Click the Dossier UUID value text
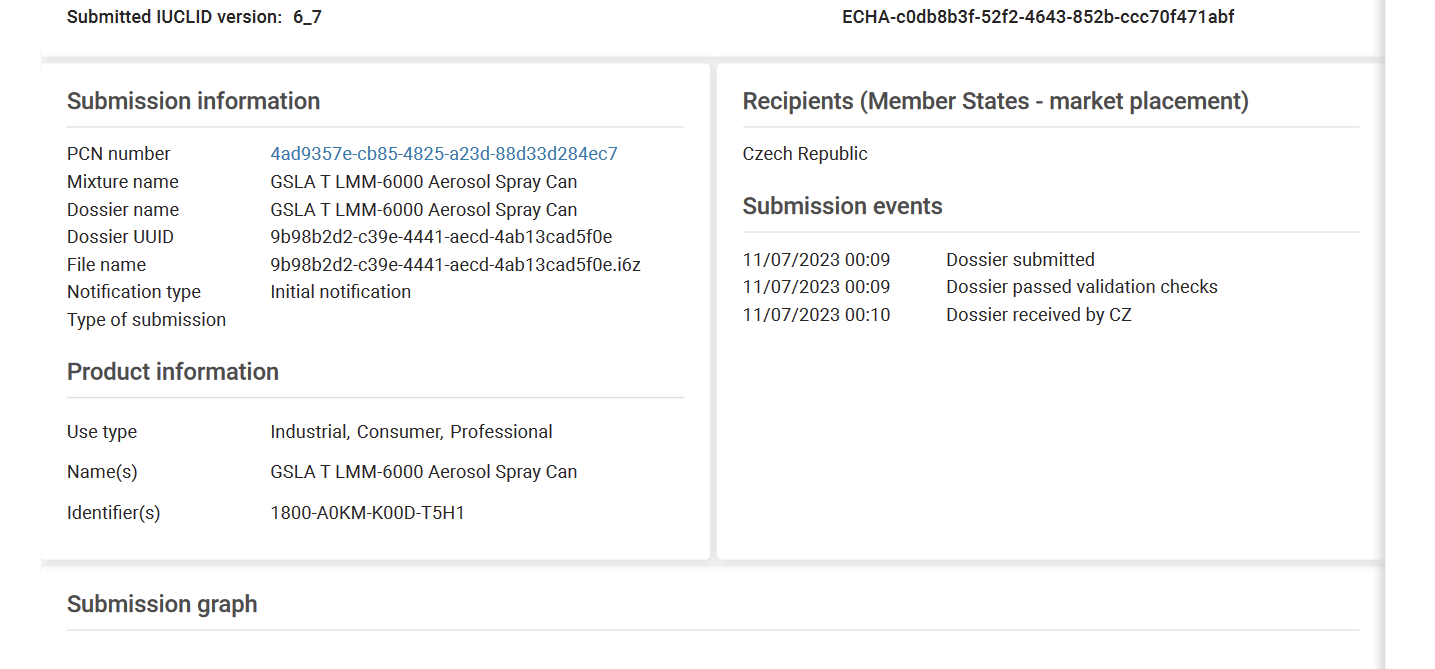Image resolution: width=1435 pixels, height=669 pixels. [441, 237]
